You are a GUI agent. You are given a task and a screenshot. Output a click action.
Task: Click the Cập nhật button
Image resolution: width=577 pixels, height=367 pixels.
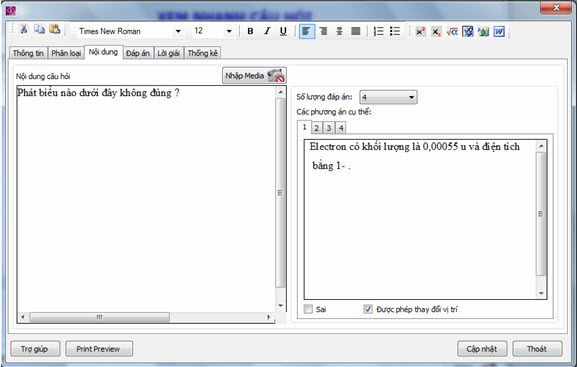(x=482, y=349)
